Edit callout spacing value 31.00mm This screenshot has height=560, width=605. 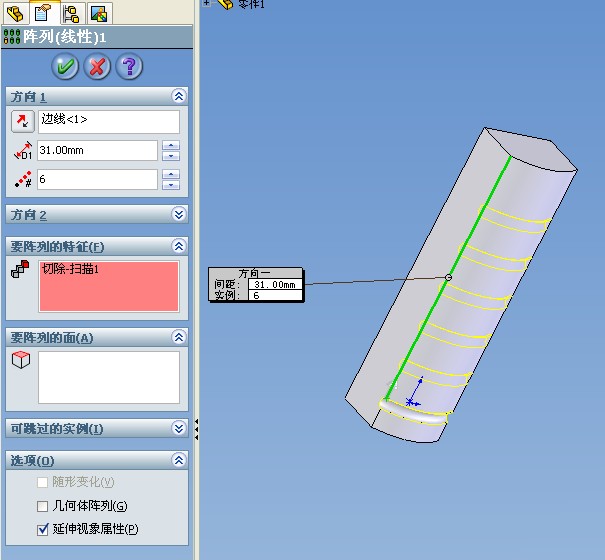pos(275,284)
